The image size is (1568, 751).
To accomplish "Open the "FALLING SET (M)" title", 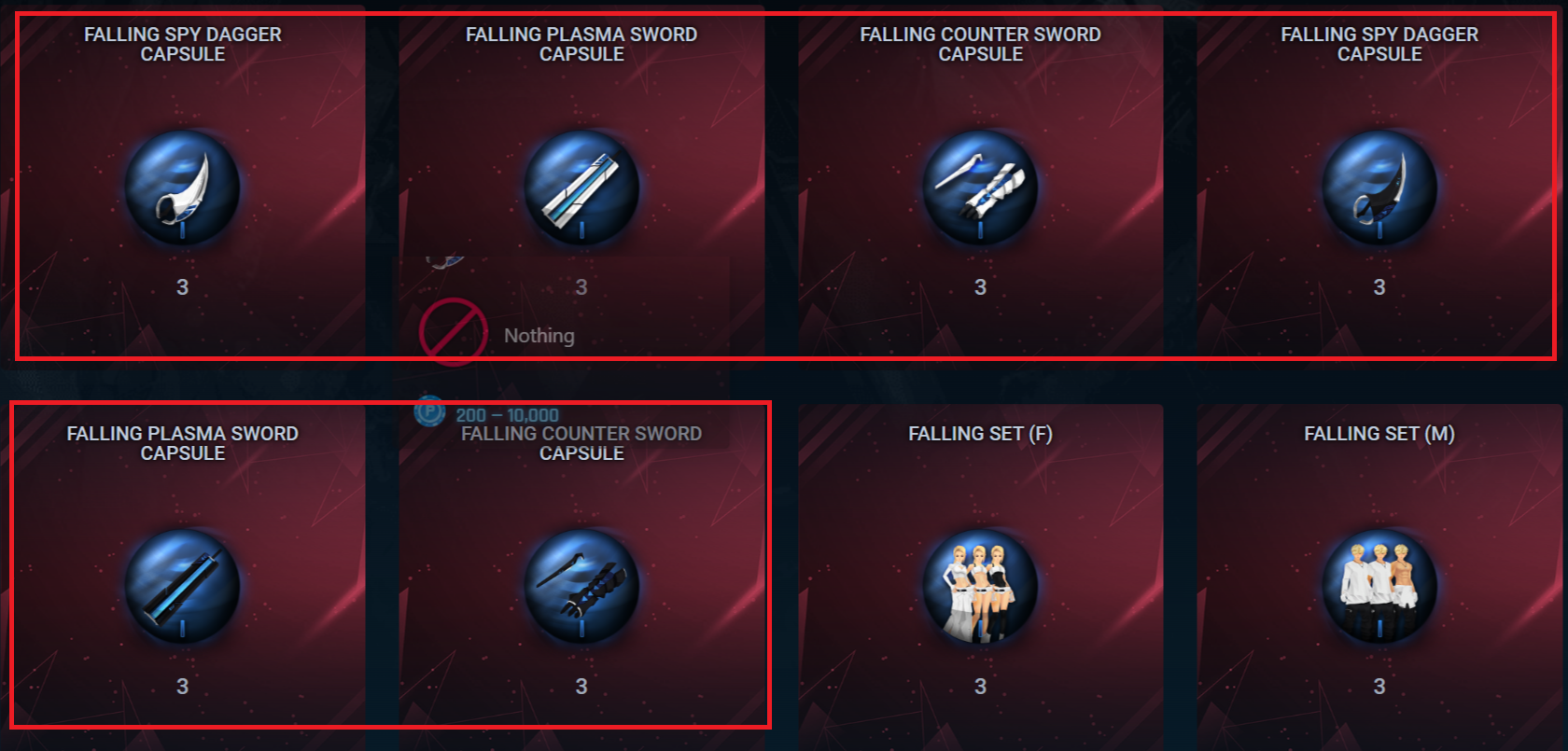I will (x=1379, y=434).
